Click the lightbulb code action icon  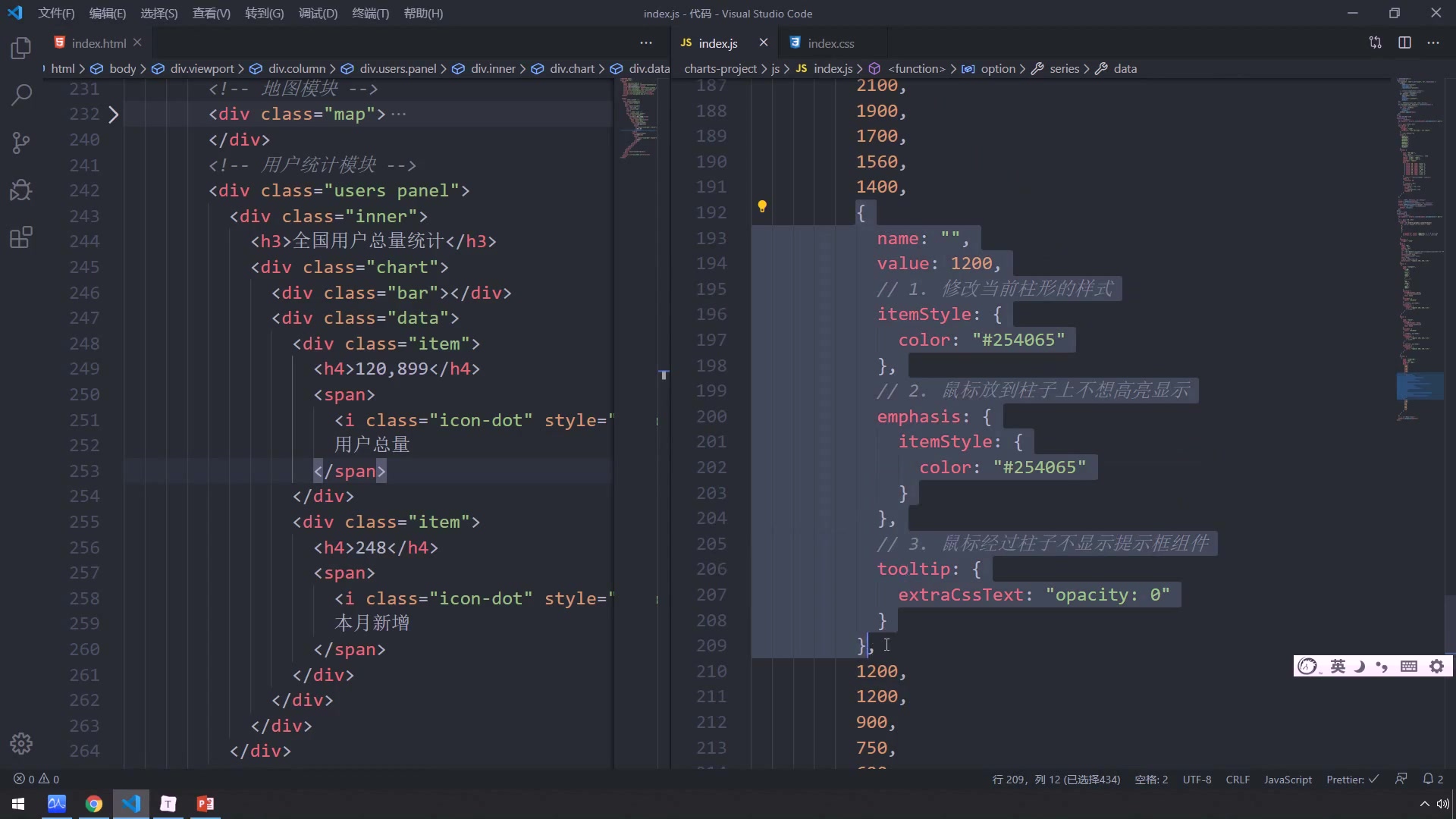click(762, 206)
